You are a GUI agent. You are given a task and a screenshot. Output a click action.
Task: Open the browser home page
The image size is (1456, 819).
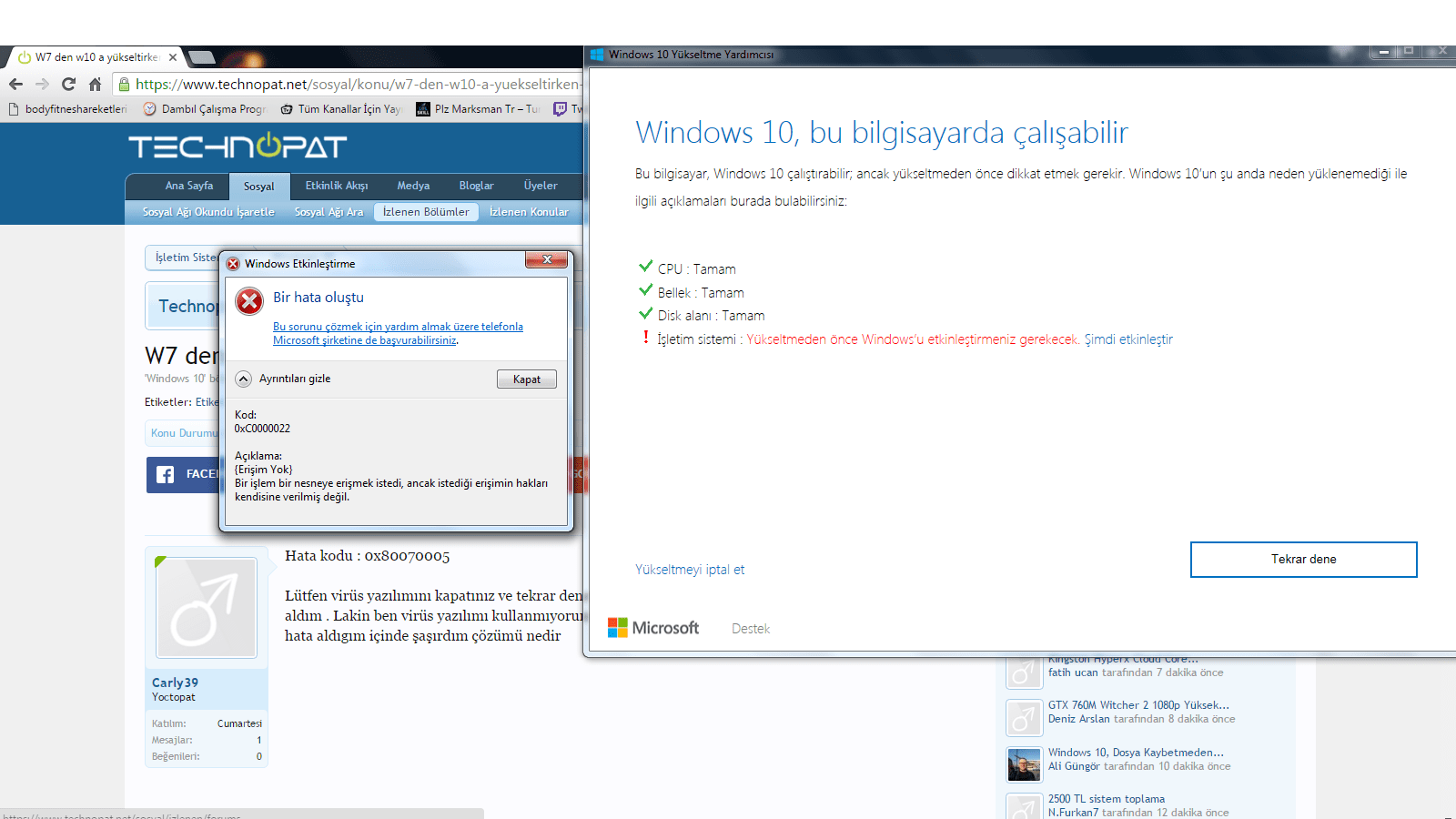(95, 84)
